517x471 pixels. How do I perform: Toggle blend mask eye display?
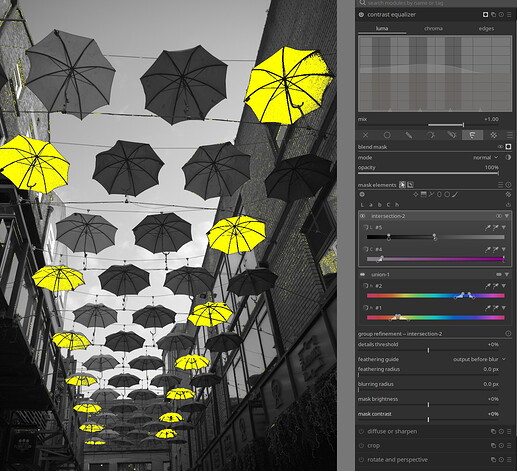tap(500, 147)
